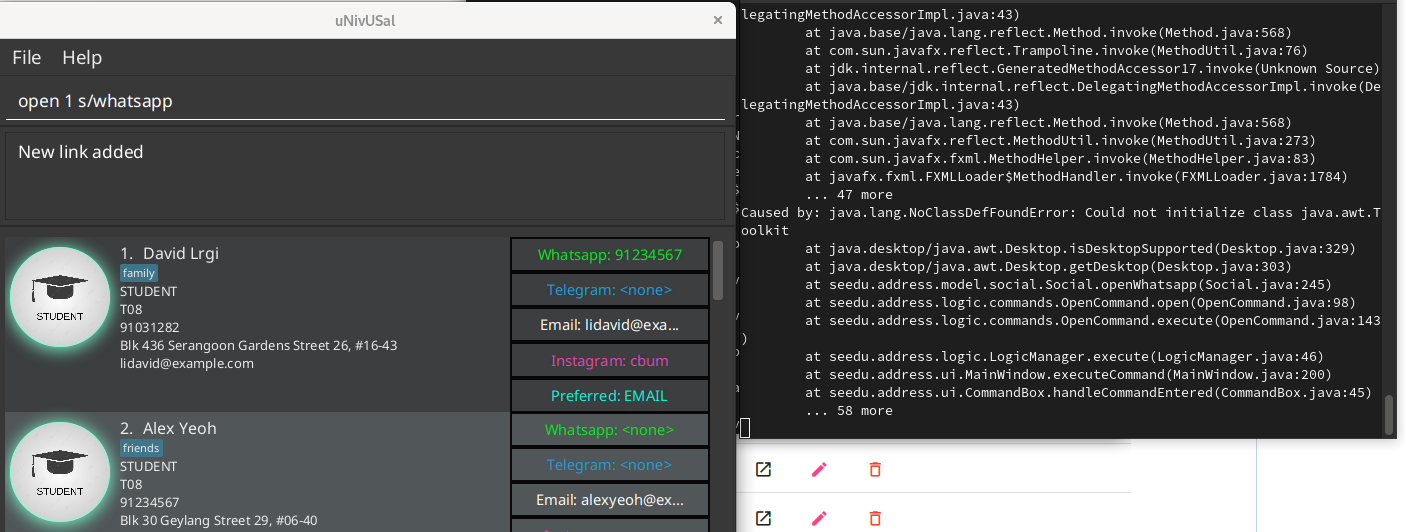Screen dimensions: 1405x532
Task: Open David Lrgi's Email: lidavid@exa... entry
Action: click(610, 325)
